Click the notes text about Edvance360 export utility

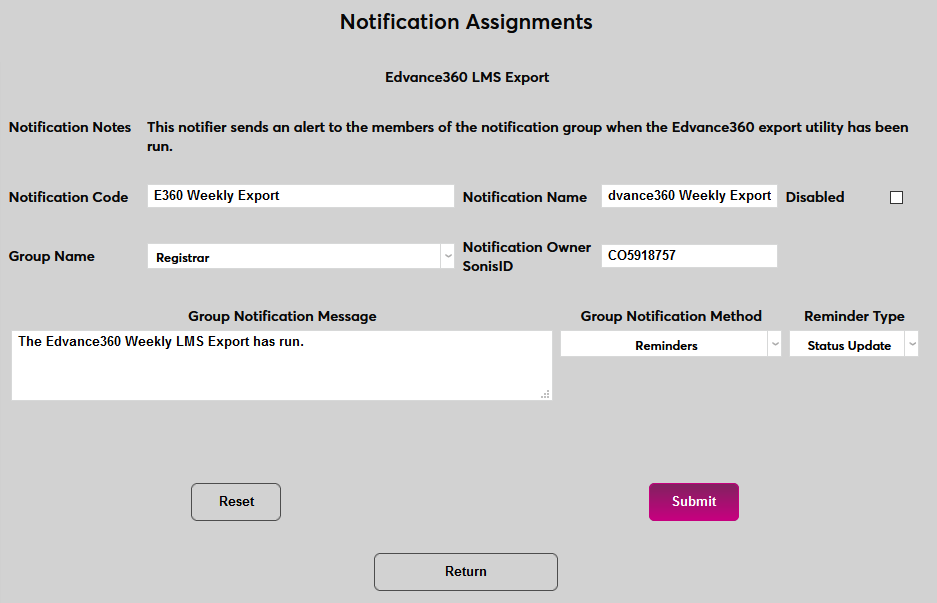(x=528, y=136)
